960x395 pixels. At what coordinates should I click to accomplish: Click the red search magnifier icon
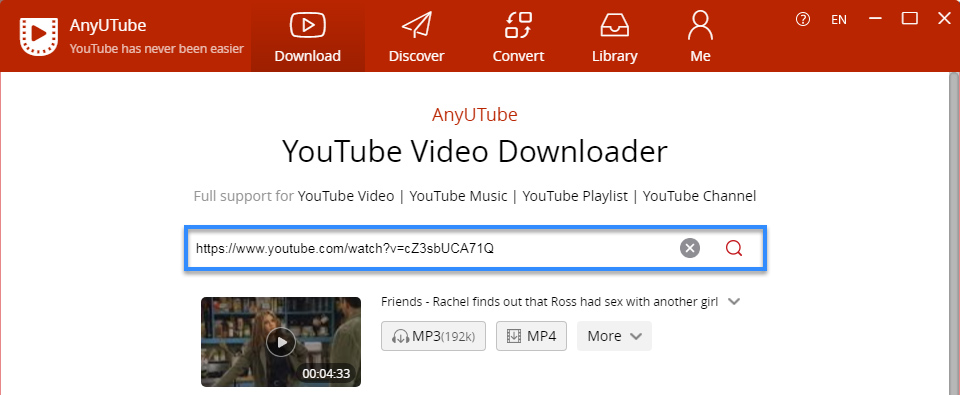(733, 248)
